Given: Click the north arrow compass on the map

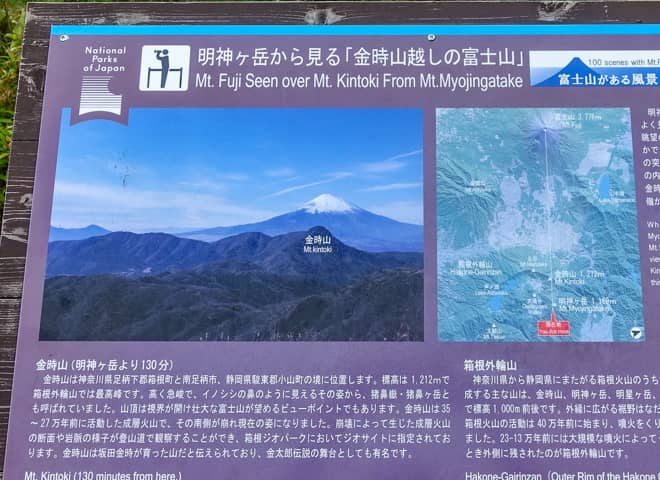Looking at the screenshot, I should 636,333.
